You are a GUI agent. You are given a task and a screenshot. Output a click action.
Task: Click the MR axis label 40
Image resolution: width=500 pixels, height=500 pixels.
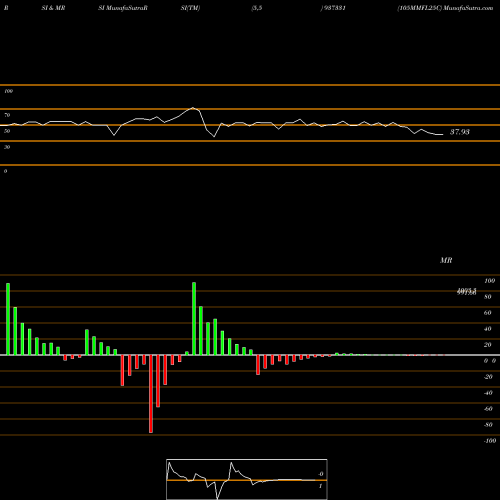pyautogui.click(x=488, y=329)
